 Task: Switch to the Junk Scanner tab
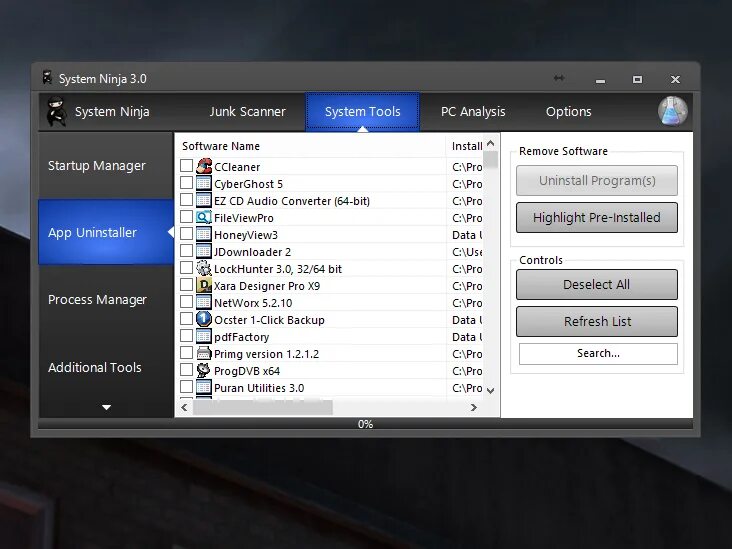[247, 112]
